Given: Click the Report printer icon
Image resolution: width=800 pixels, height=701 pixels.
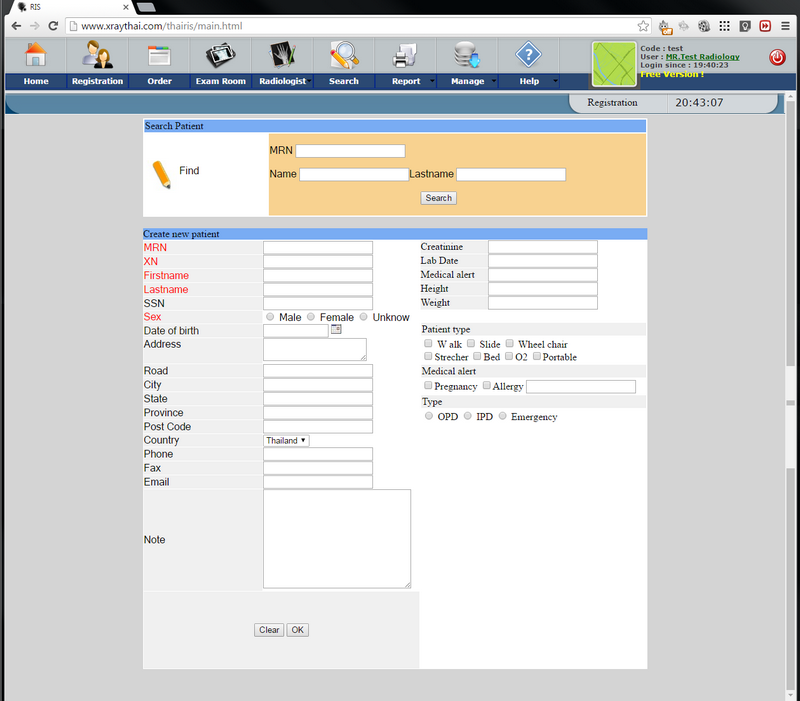Looking at the screenshot, I should [x=405, y=55].
